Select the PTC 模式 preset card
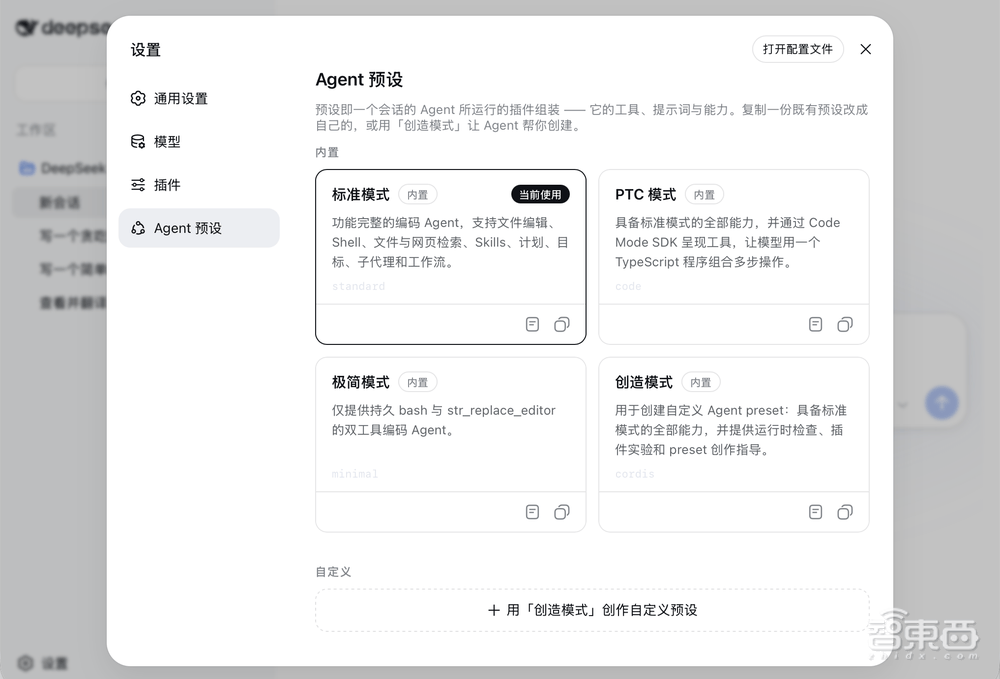The width and height of the screenshot is (1000, 679). tap(734, 257)
